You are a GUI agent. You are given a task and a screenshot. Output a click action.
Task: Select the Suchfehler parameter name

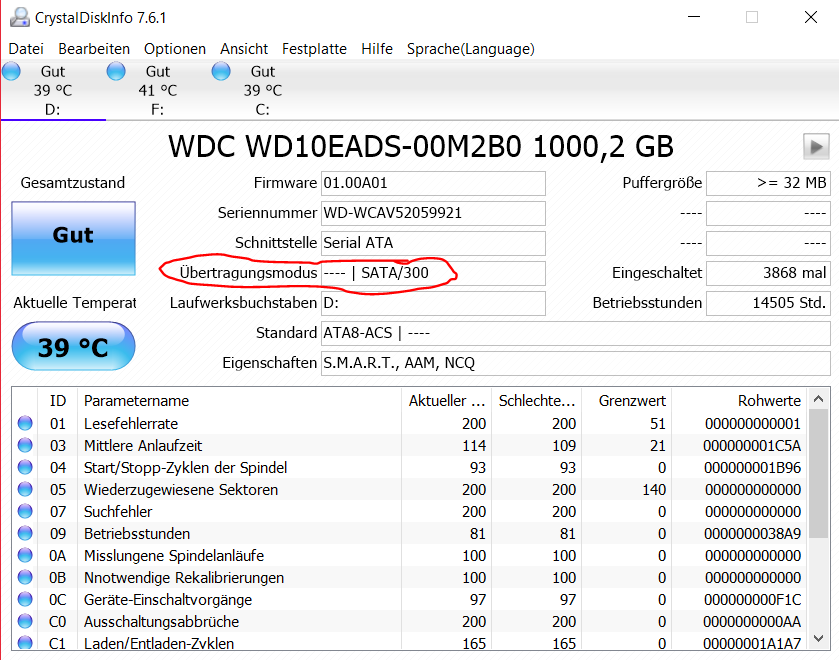118,511
